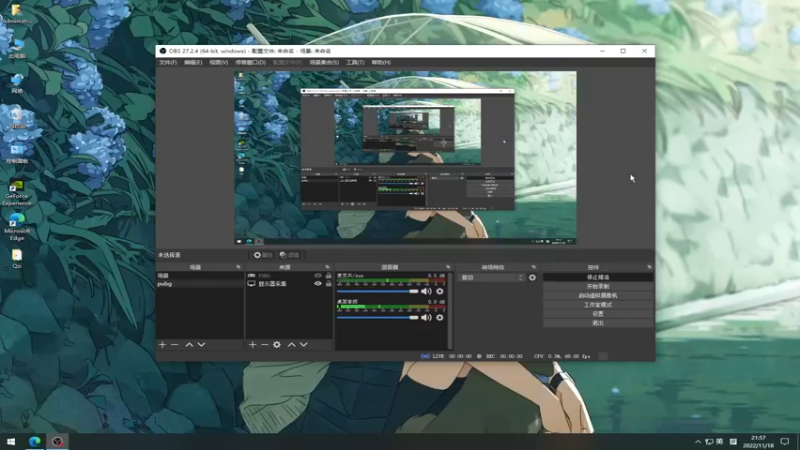Move the source down in the Sources panel

point(304,345)
